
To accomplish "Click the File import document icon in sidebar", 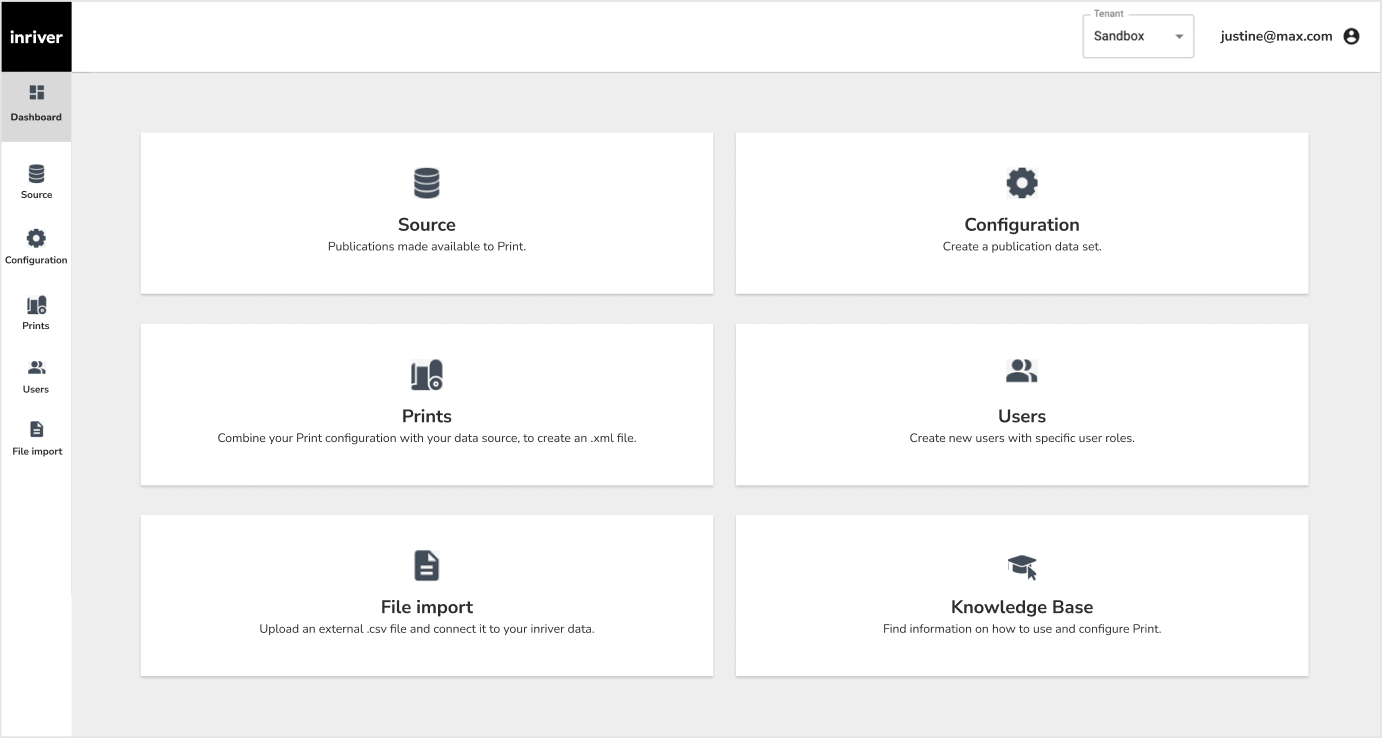I will 37,429.
